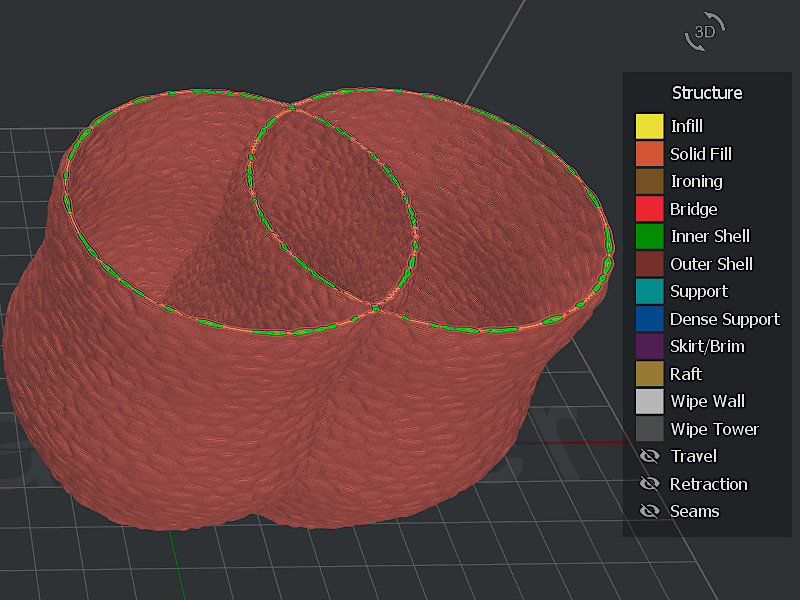Screen dimensions: 800x600
Task: Toggle the Ironing brown swatch
Action: point(649,181)
